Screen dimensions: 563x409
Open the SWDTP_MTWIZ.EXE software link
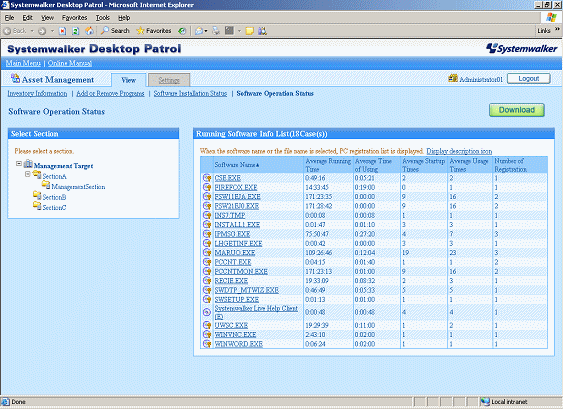pyautogui.click(x=247, y=290)
